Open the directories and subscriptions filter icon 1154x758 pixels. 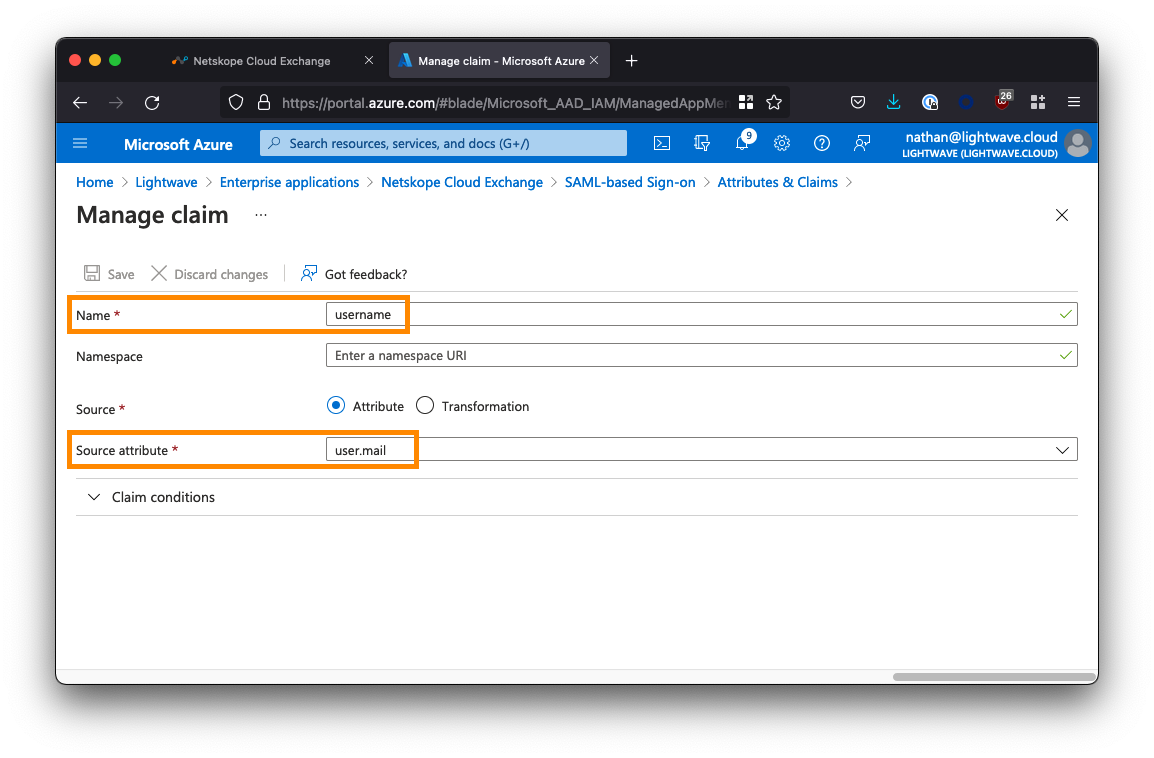pos(702,143)
